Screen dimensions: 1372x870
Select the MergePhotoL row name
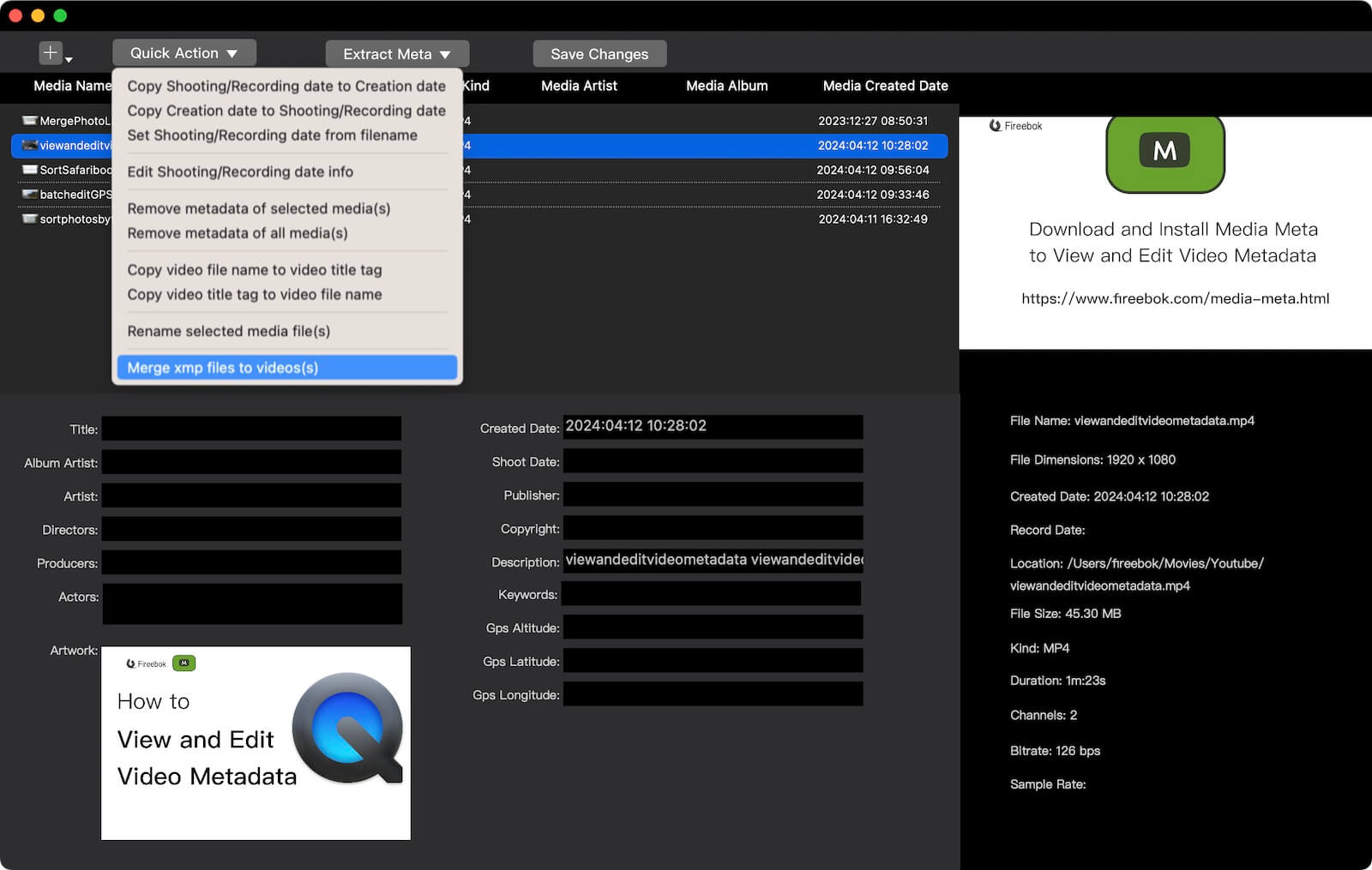(x=75, y=121)
